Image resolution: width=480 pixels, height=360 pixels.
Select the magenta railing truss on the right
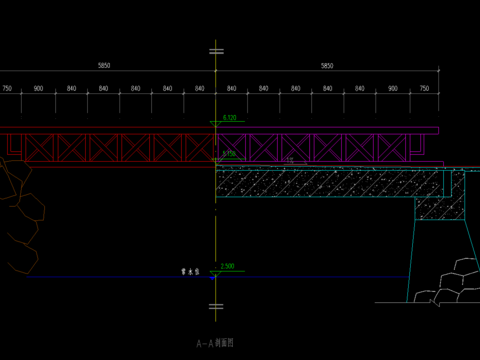click(328, 147)
